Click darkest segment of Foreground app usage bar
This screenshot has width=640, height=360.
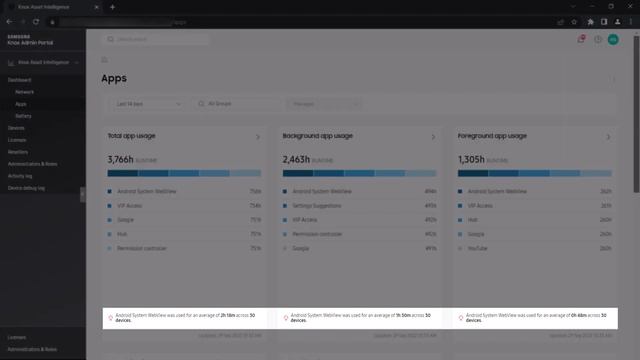pos(473,173)
